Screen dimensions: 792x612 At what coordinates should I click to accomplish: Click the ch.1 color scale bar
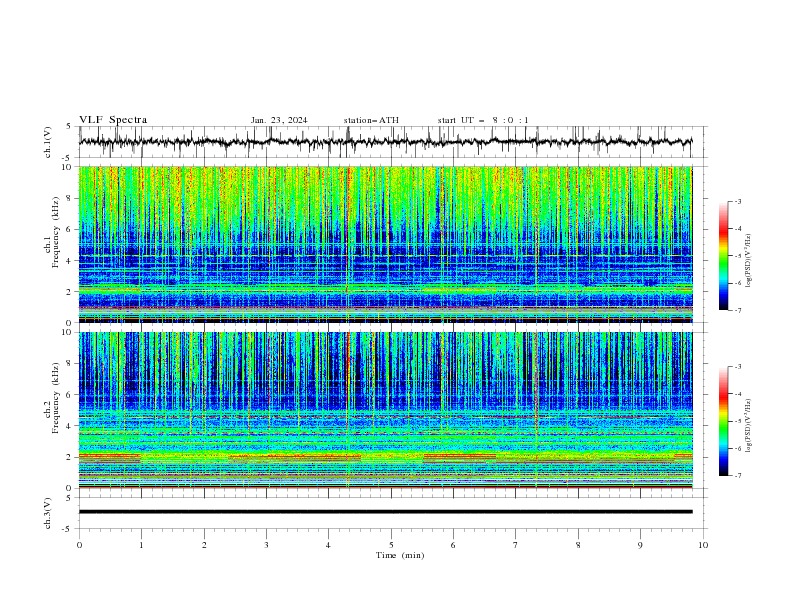723,256
